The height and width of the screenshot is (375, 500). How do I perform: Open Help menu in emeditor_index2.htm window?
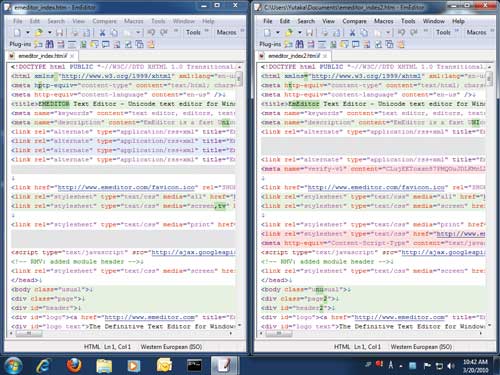click(x=458, y=21)
